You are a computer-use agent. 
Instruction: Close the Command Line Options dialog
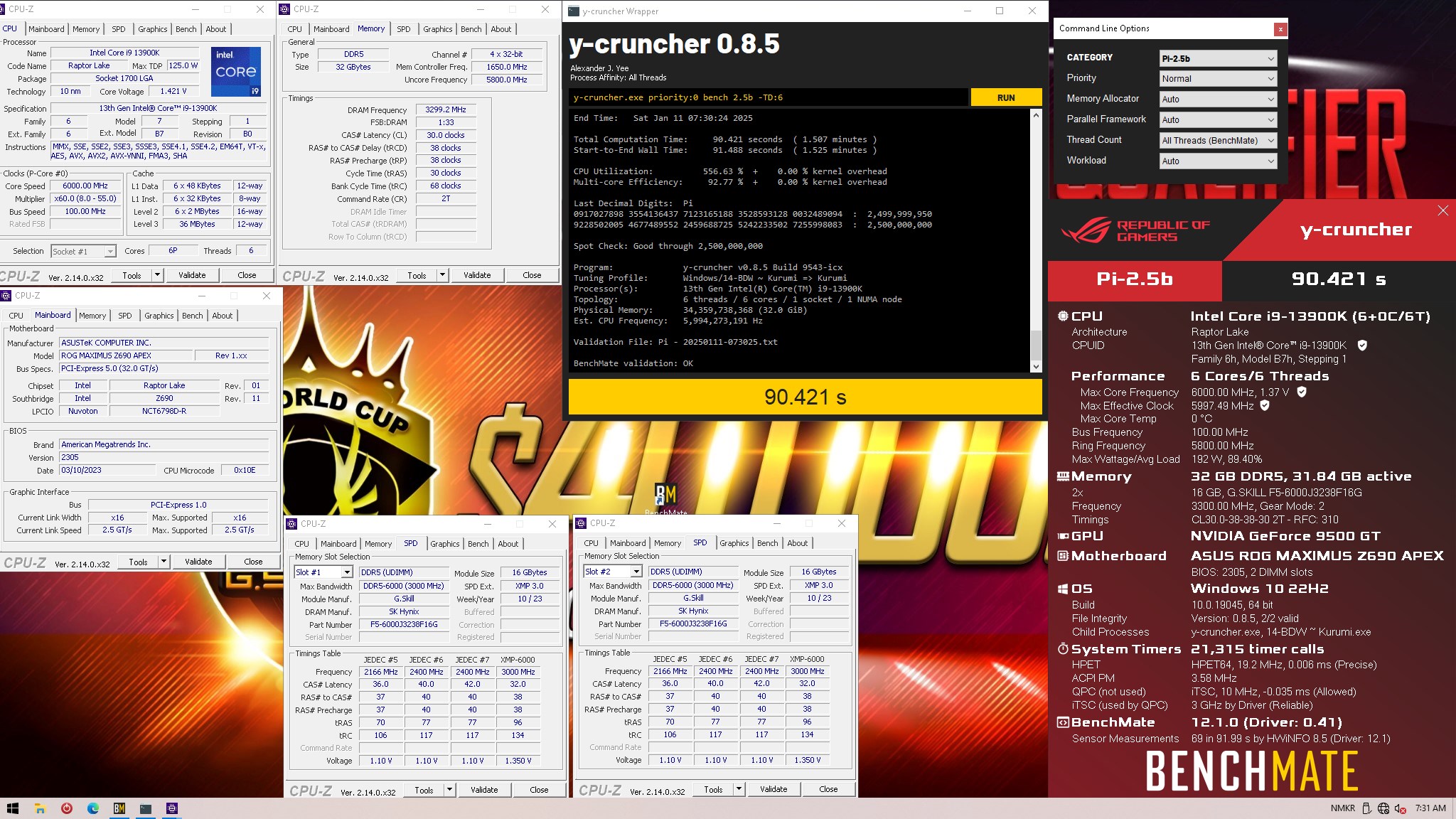point(1280,29)
